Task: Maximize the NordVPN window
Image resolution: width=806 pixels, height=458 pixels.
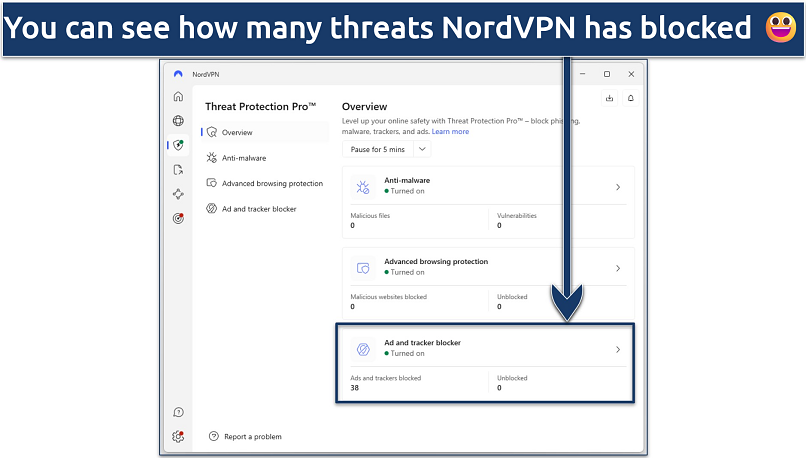Action: tap(607, 74)
